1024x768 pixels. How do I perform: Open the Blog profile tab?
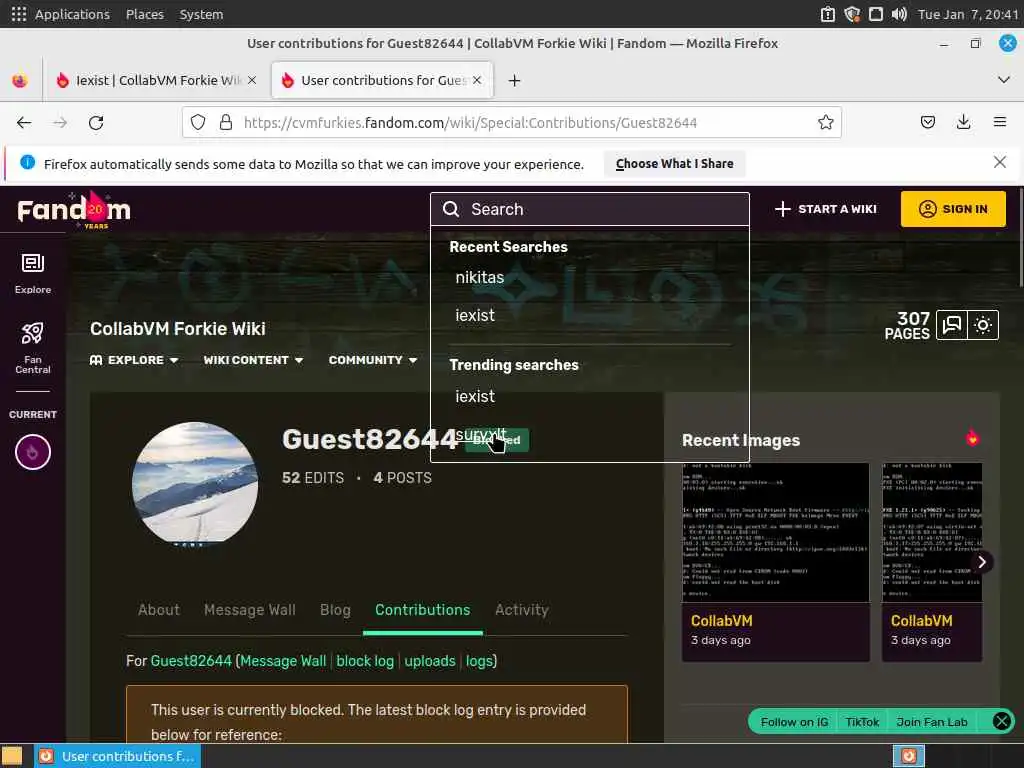[x=335, y=610]
